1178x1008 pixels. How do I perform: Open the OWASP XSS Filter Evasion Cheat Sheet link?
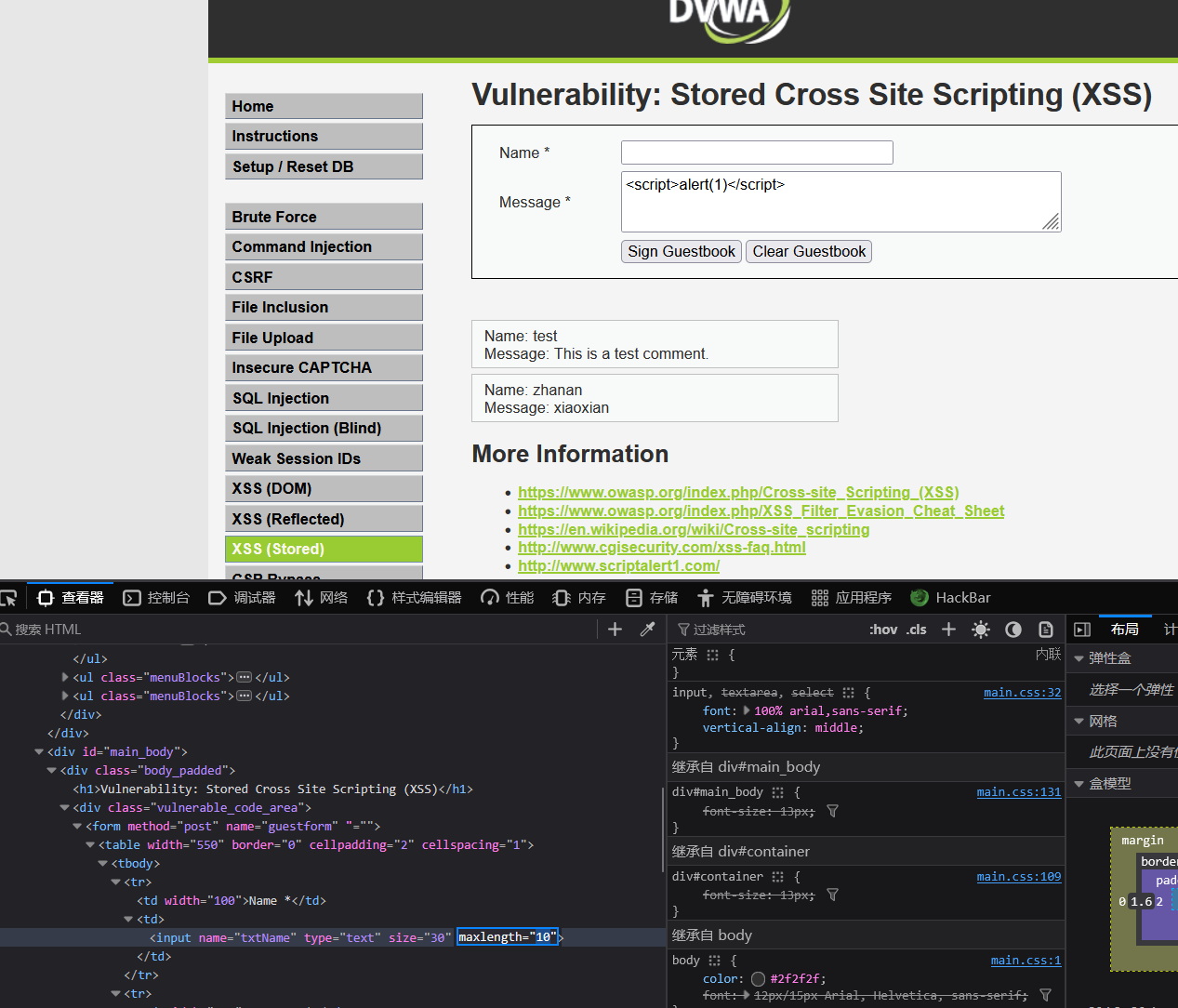[x=761, y=511]
